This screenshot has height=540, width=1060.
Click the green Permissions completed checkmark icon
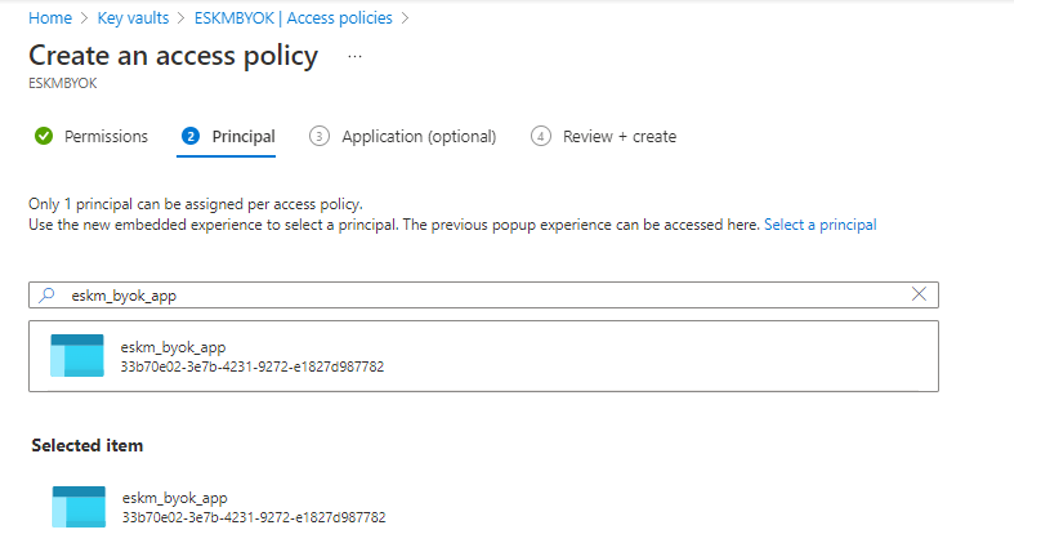[x=44, y=137]
